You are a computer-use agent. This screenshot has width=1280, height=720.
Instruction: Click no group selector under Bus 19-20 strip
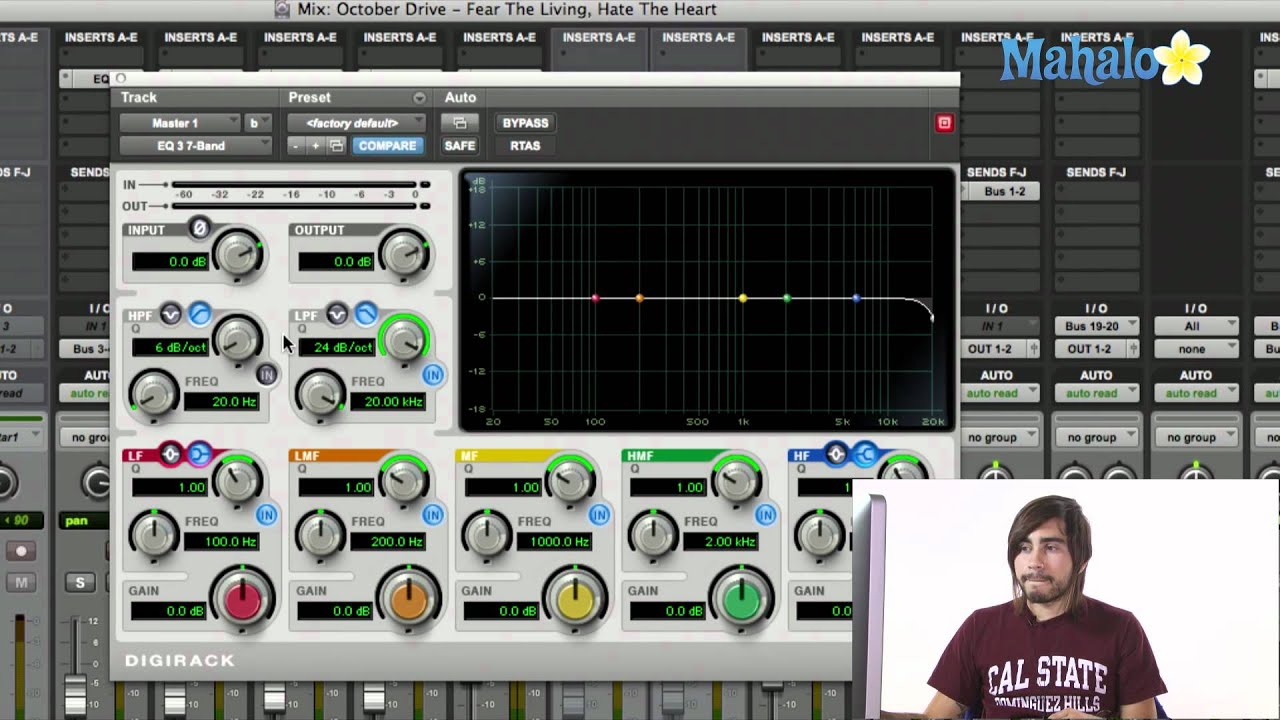(x=1096, y=437)
